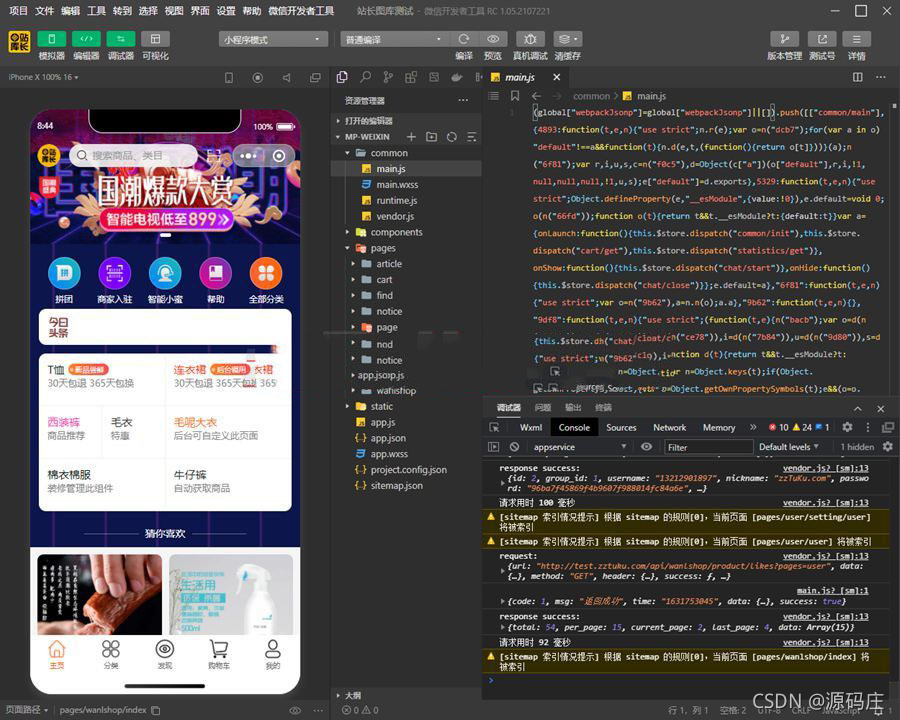Open sitemap.json file
This screenshot has width=900, height=720.
397,486
